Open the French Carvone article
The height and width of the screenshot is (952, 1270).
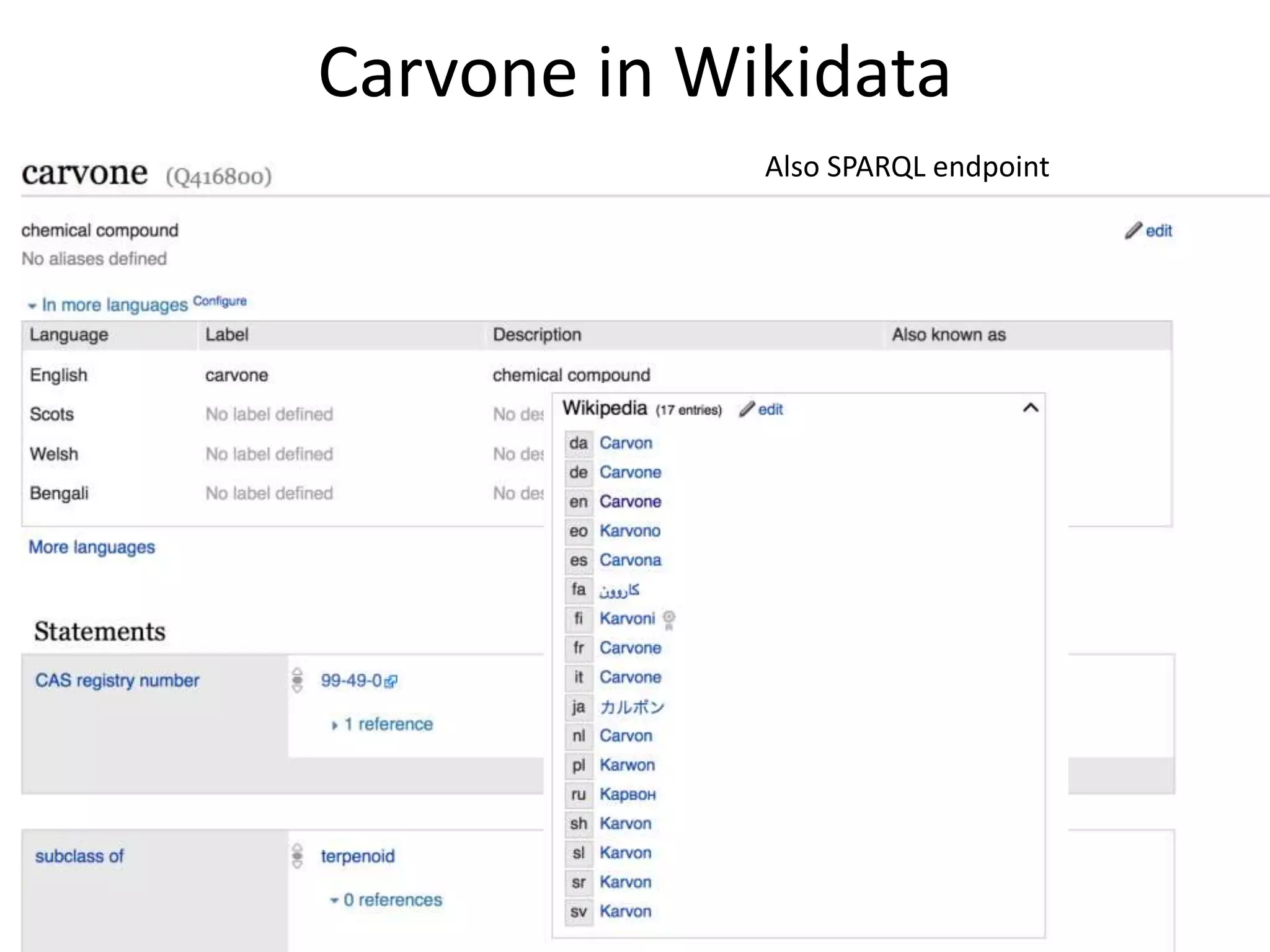pyautogui.click(x=630, y=648)
